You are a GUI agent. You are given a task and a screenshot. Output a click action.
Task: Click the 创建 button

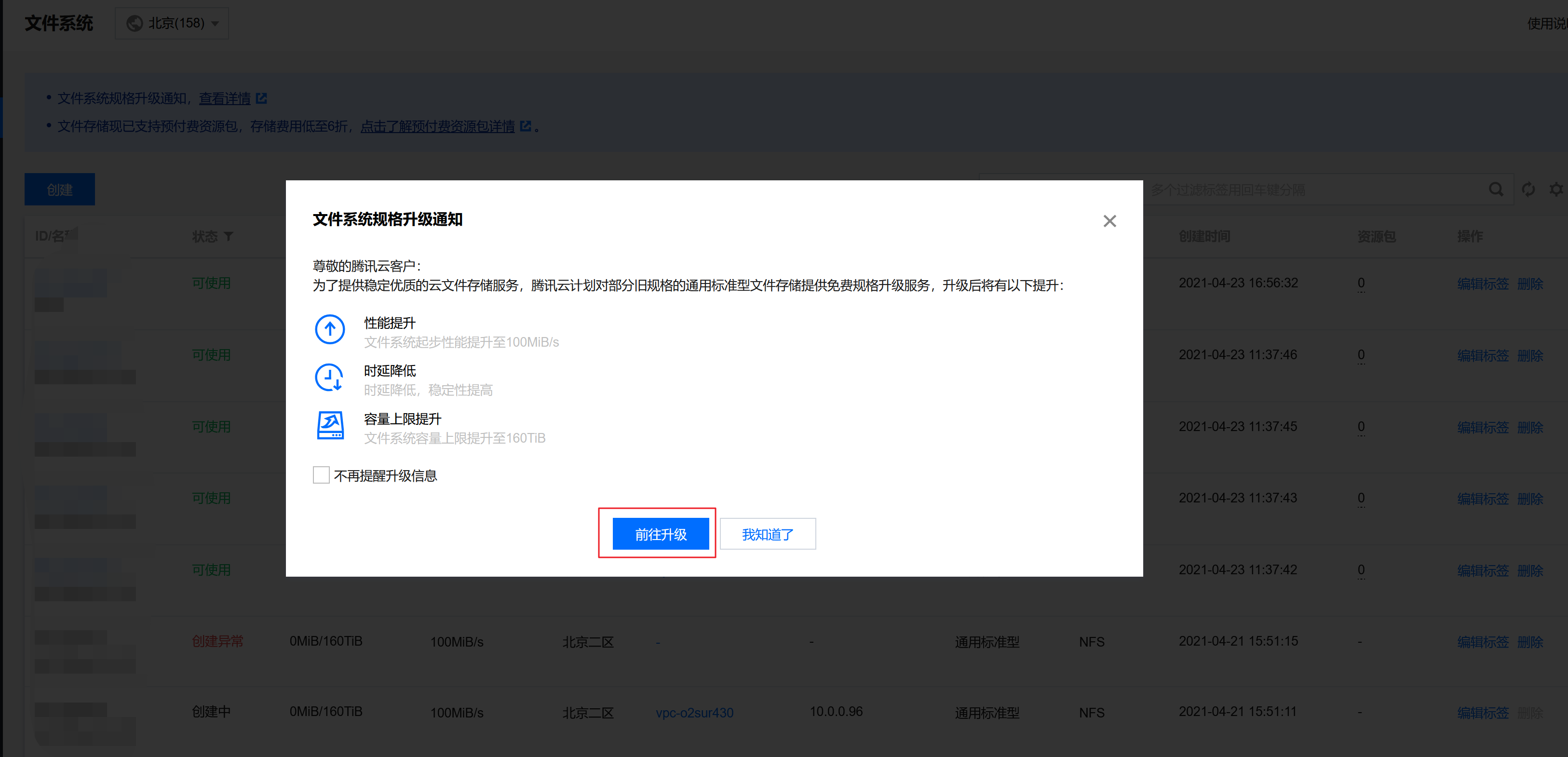tap(60, 190)
